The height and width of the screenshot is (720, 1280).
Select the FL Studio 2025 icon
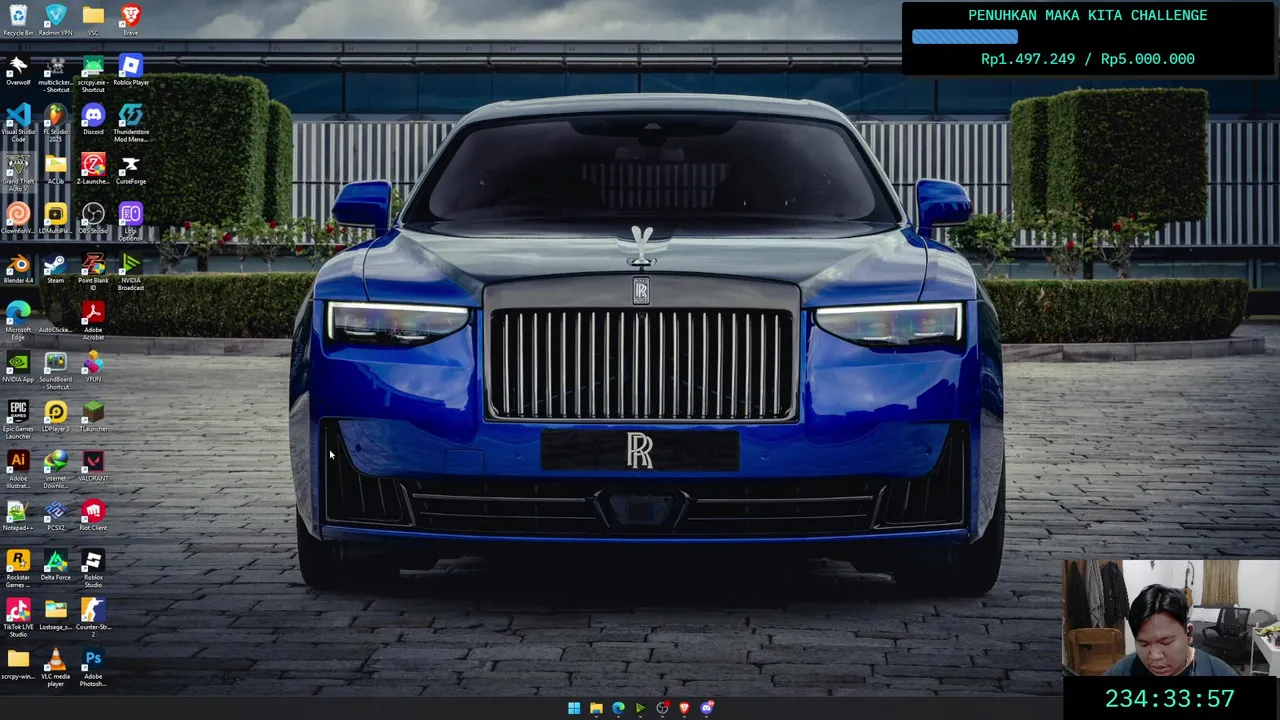(56, 123)
